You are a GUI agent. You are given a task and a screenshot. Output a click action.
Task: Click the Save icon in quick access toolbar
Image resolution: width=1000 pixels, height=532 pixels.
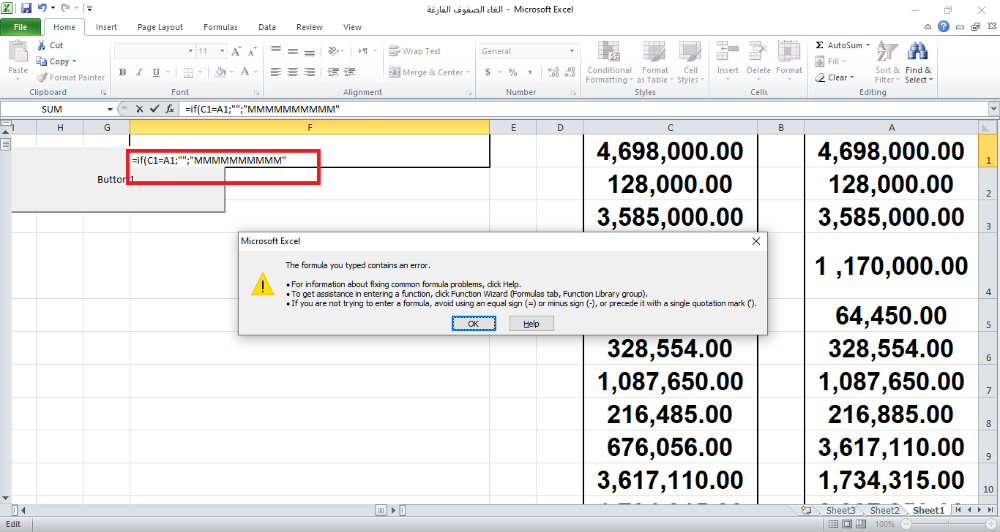[x=27, y=8]
